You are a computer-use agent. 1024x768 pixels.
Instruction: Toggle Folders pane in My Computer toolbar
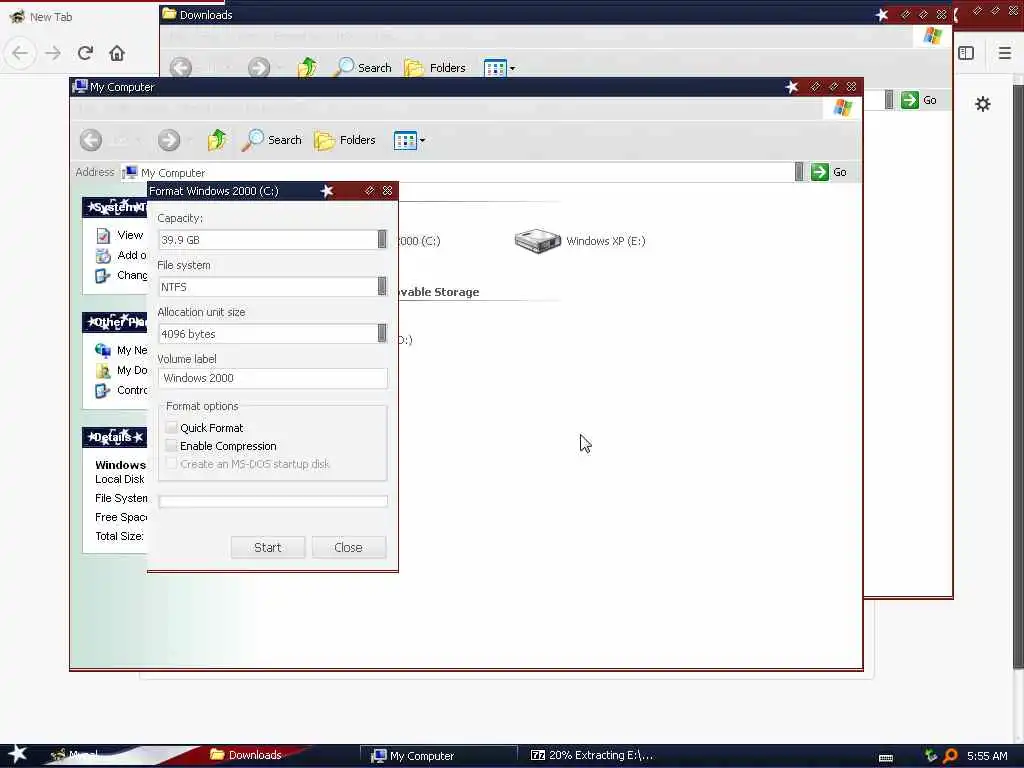(345, 140)
